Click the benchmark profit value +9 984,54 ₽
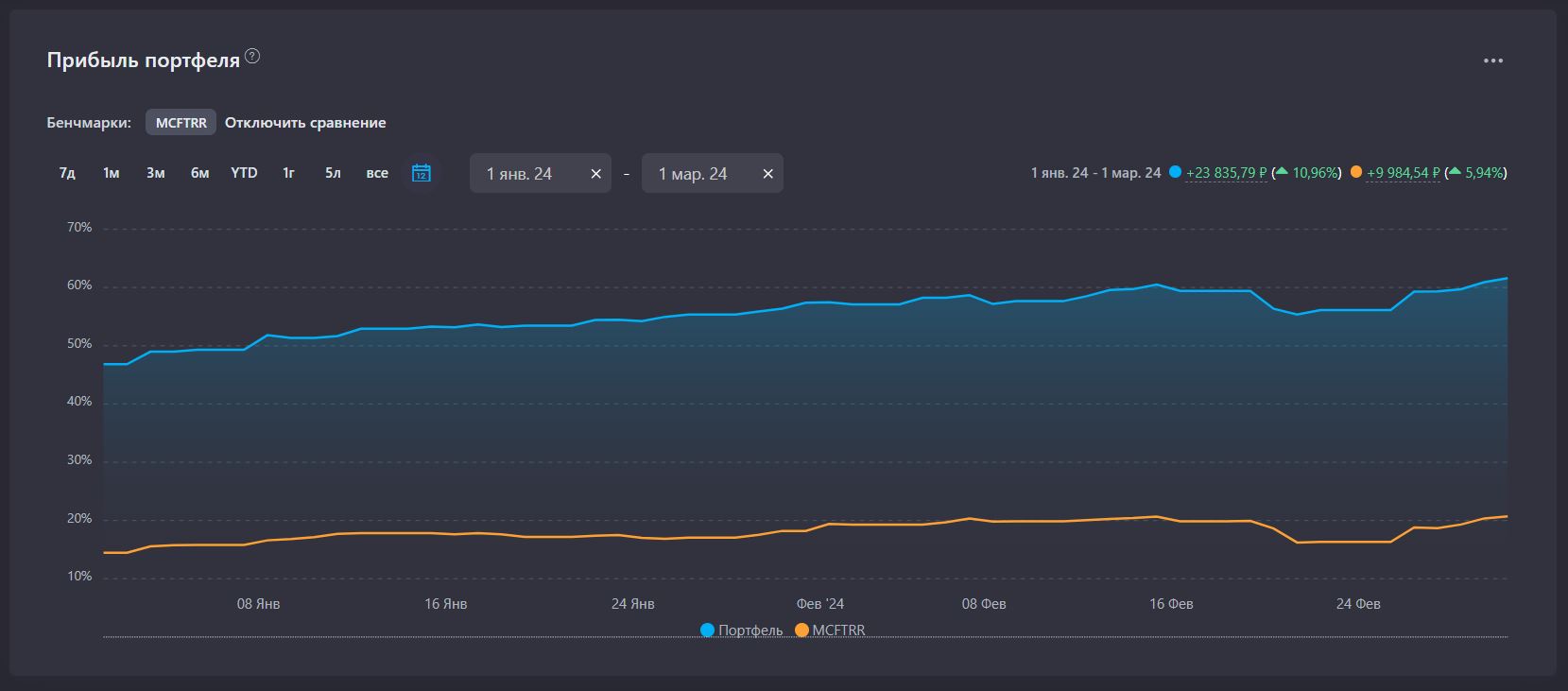The image size is (1568, 691). (x=1404, y=173)
